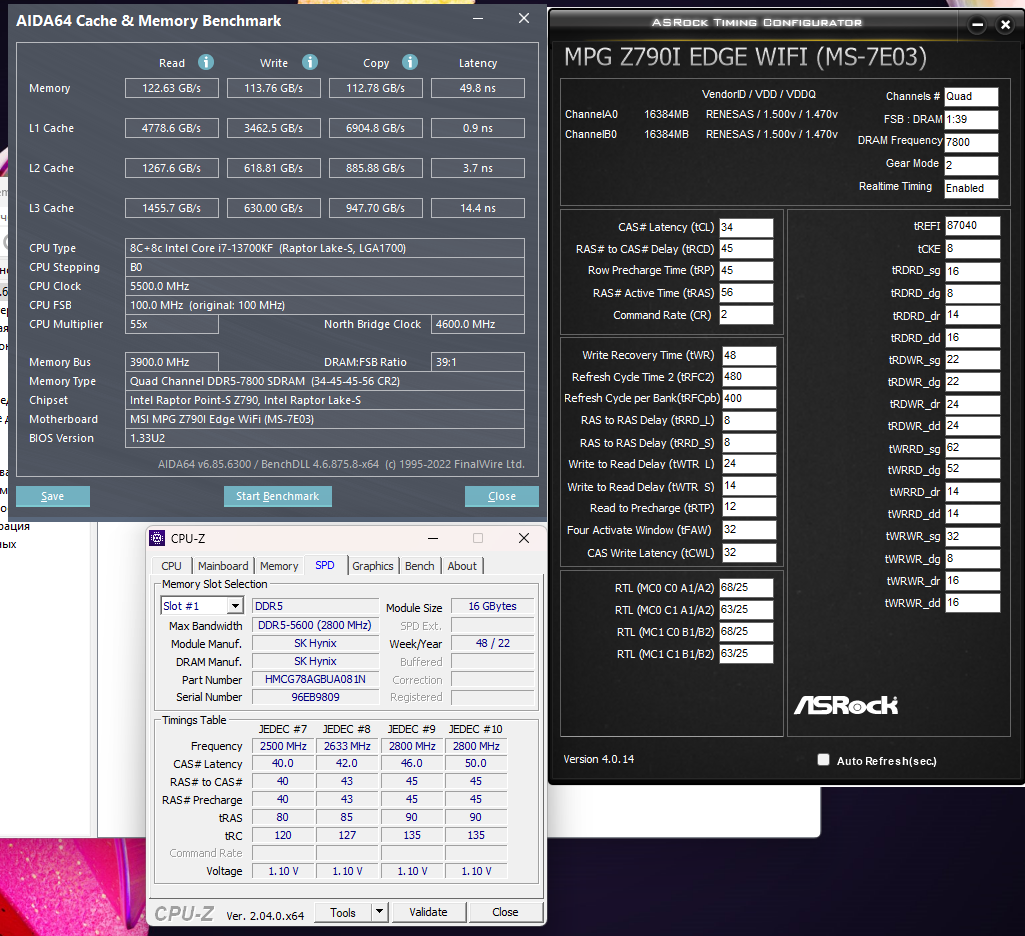This screenshot has height=936, width=1025.
Task: Open the Slot #1 memory slot dropdown
Action: click(x=235, y=606)
